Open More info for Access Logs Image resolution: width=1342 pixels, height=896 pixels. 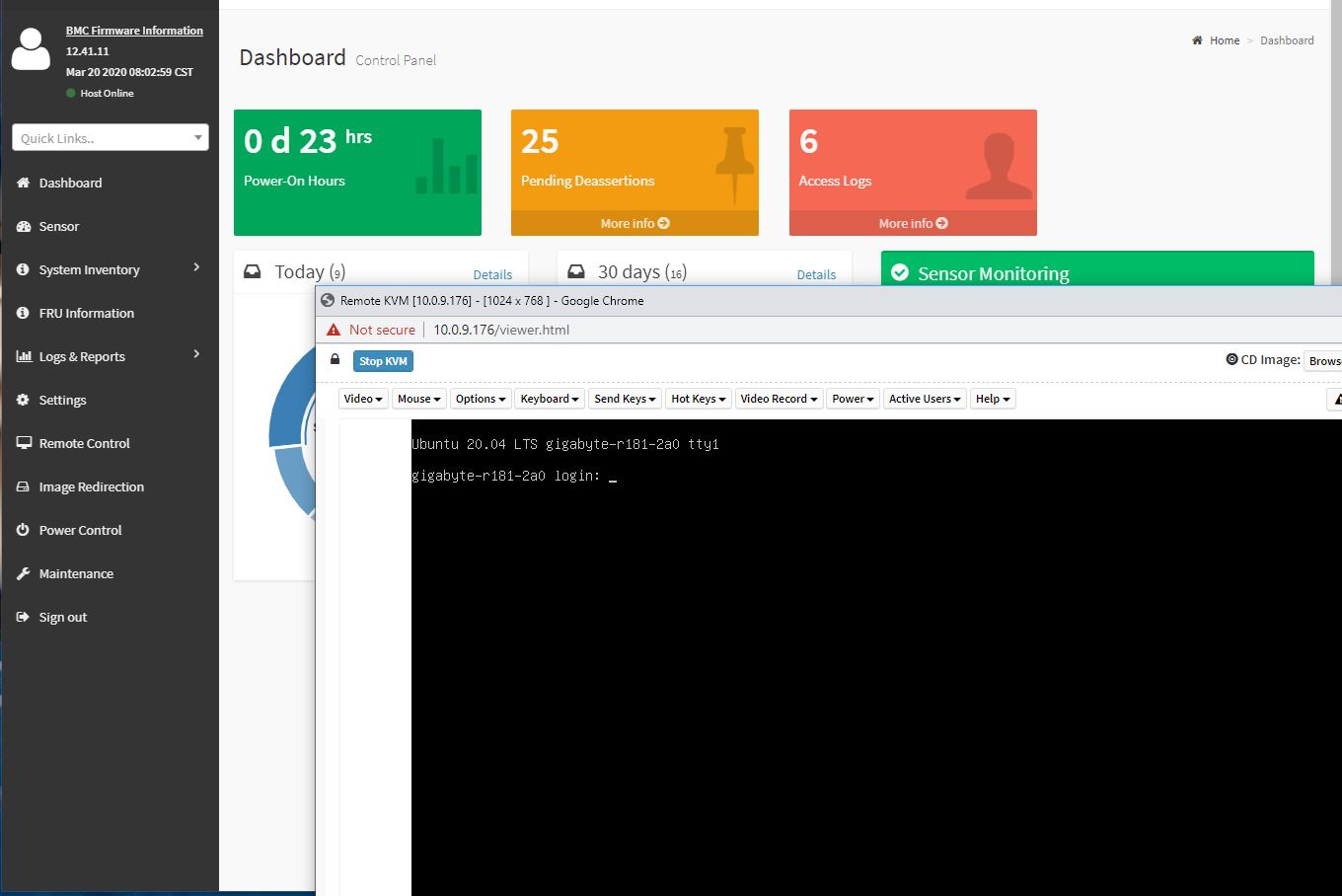[x=913, y=223]
